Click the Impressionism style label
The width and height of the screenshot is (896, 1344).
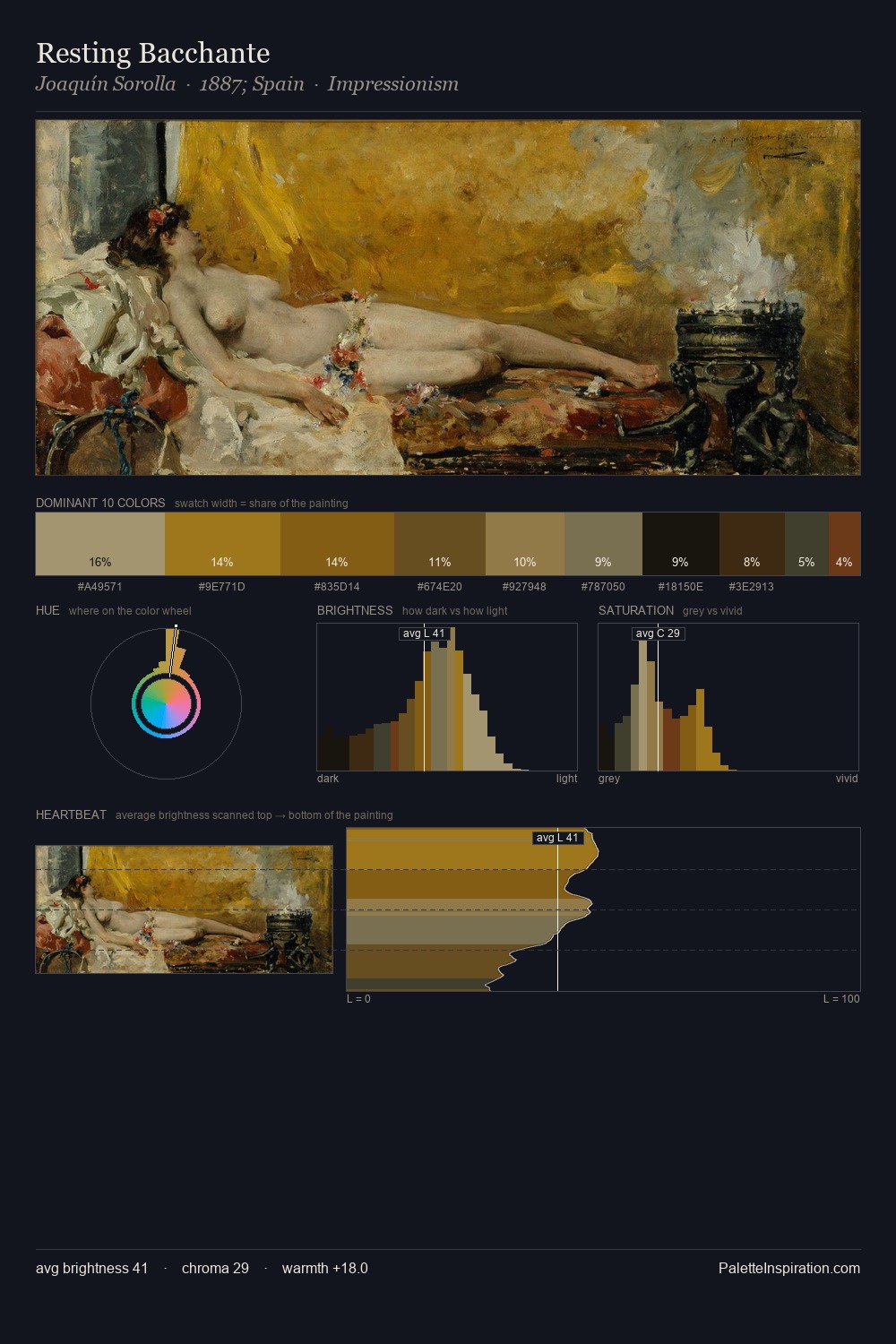[x=392, y=84]
